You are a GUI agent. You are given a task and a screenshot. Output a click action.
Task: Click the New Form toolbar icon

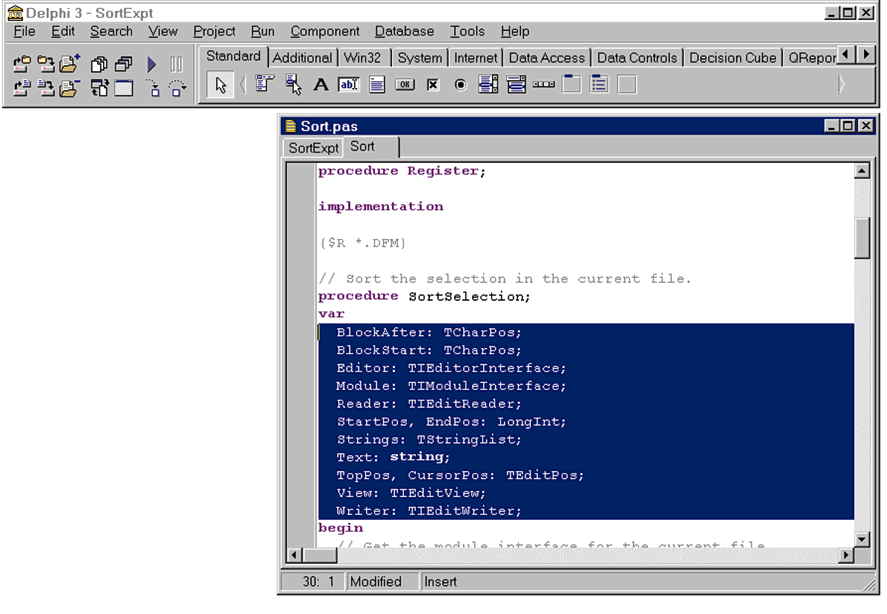click(123, 88)
